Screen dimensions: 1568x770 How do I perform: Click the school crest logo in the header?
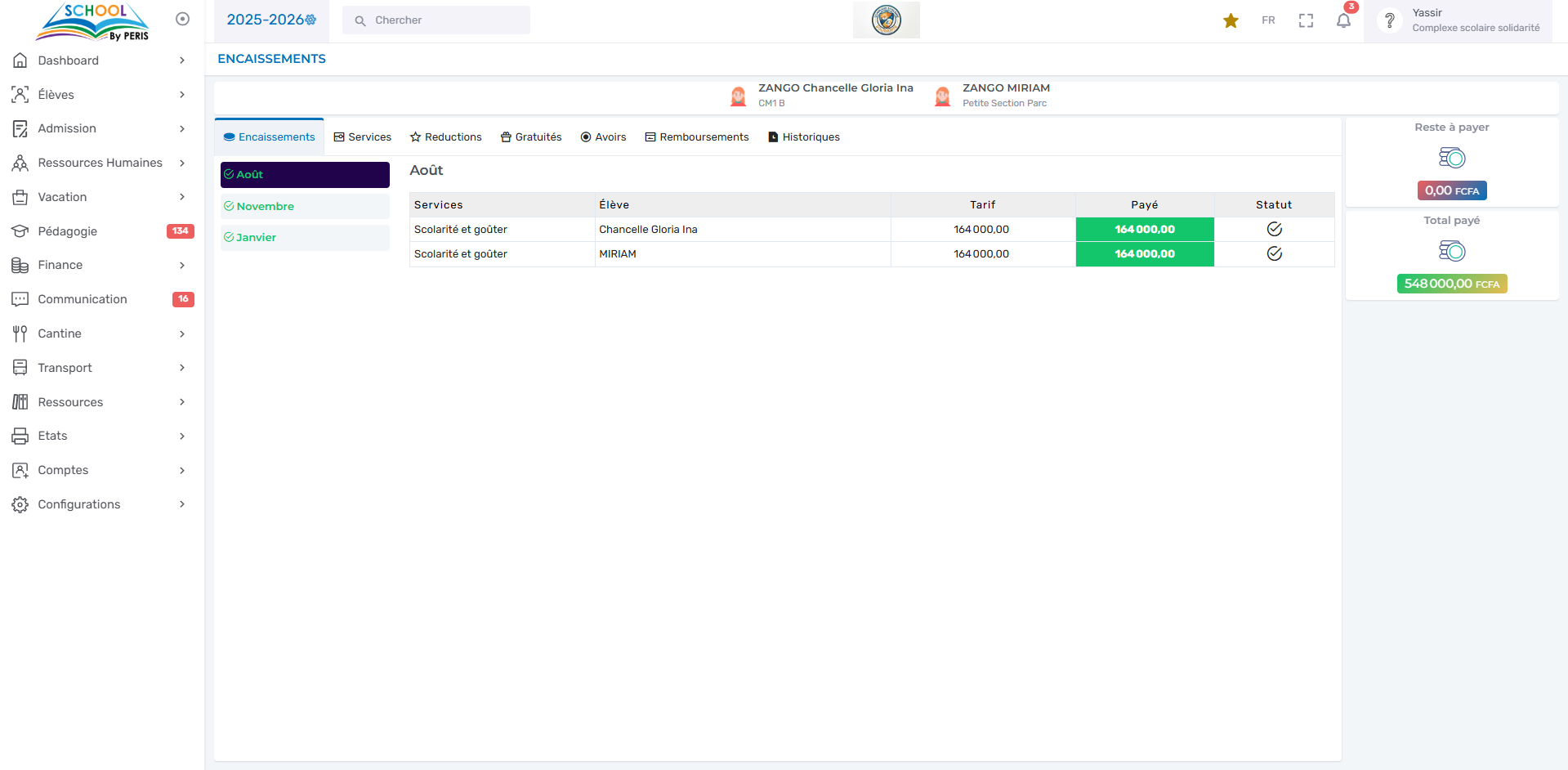886,20
